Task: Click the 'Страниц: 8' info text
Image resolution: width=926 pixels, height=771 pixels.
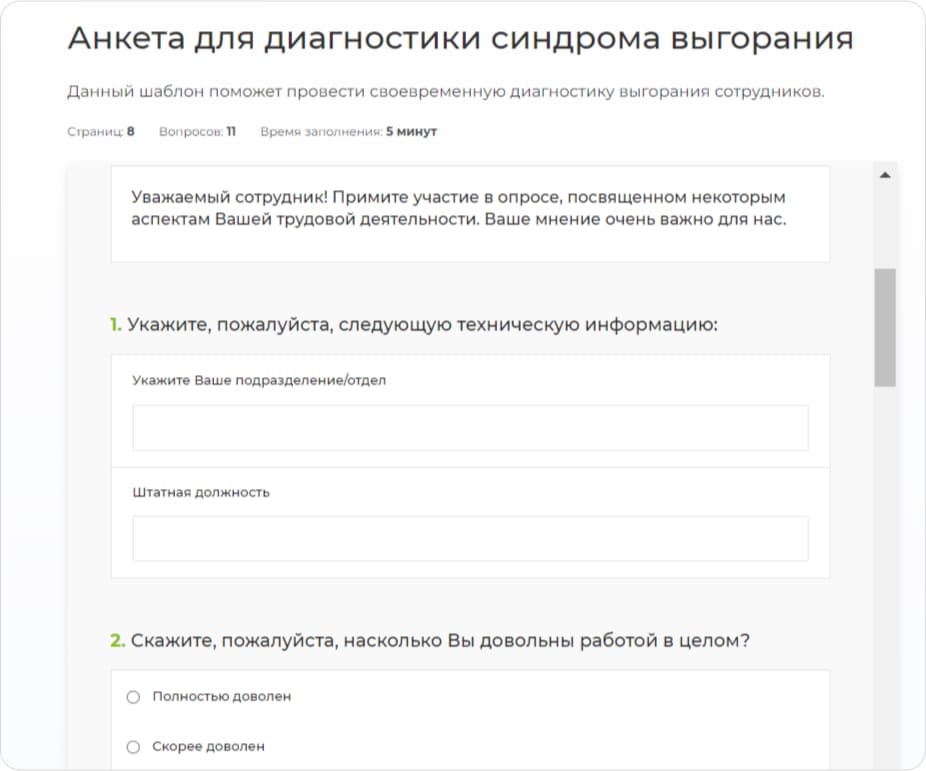Action: 100,132
